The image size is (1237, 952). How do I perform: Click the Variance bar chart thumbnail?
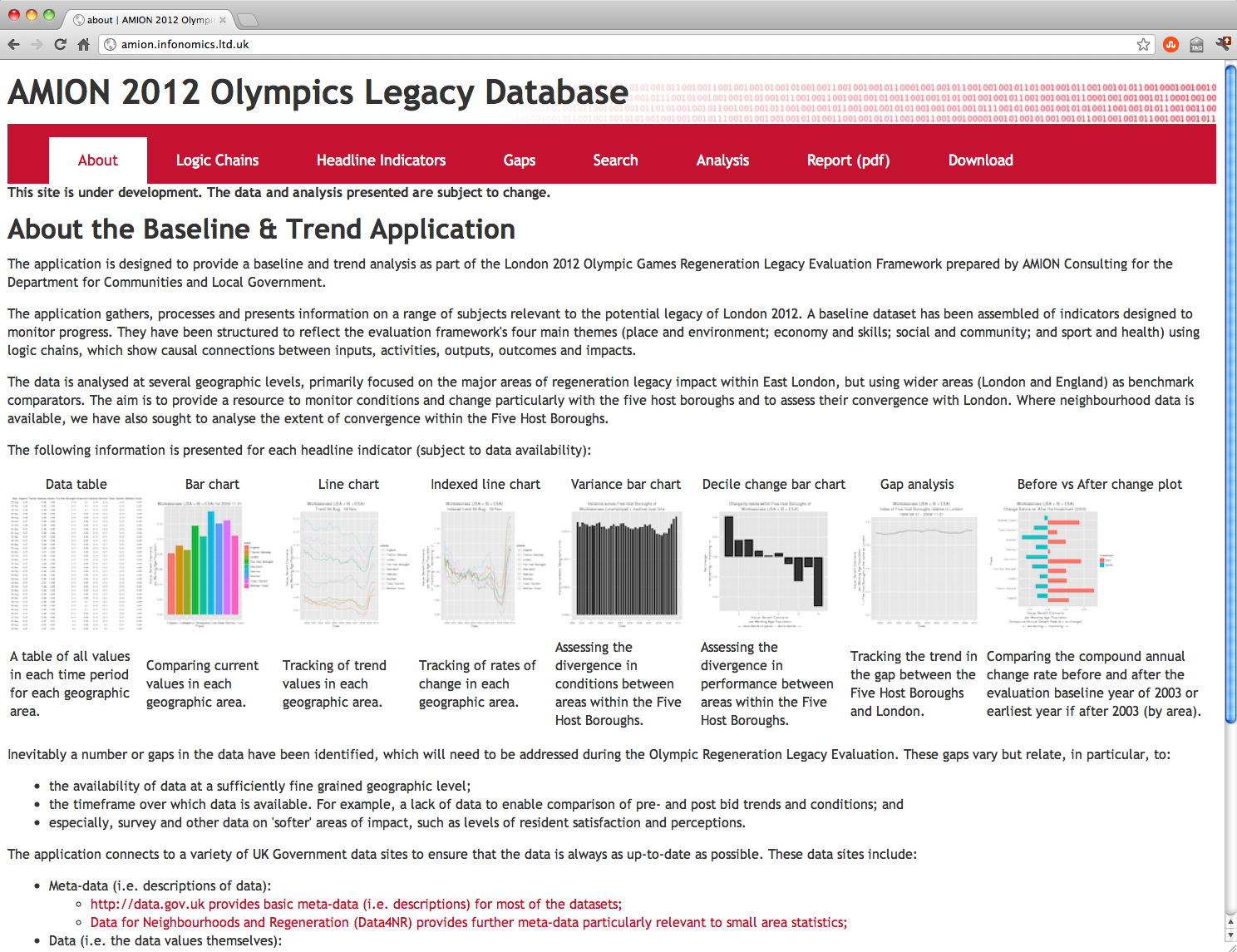pyautogui.click(x=622, y=562)
